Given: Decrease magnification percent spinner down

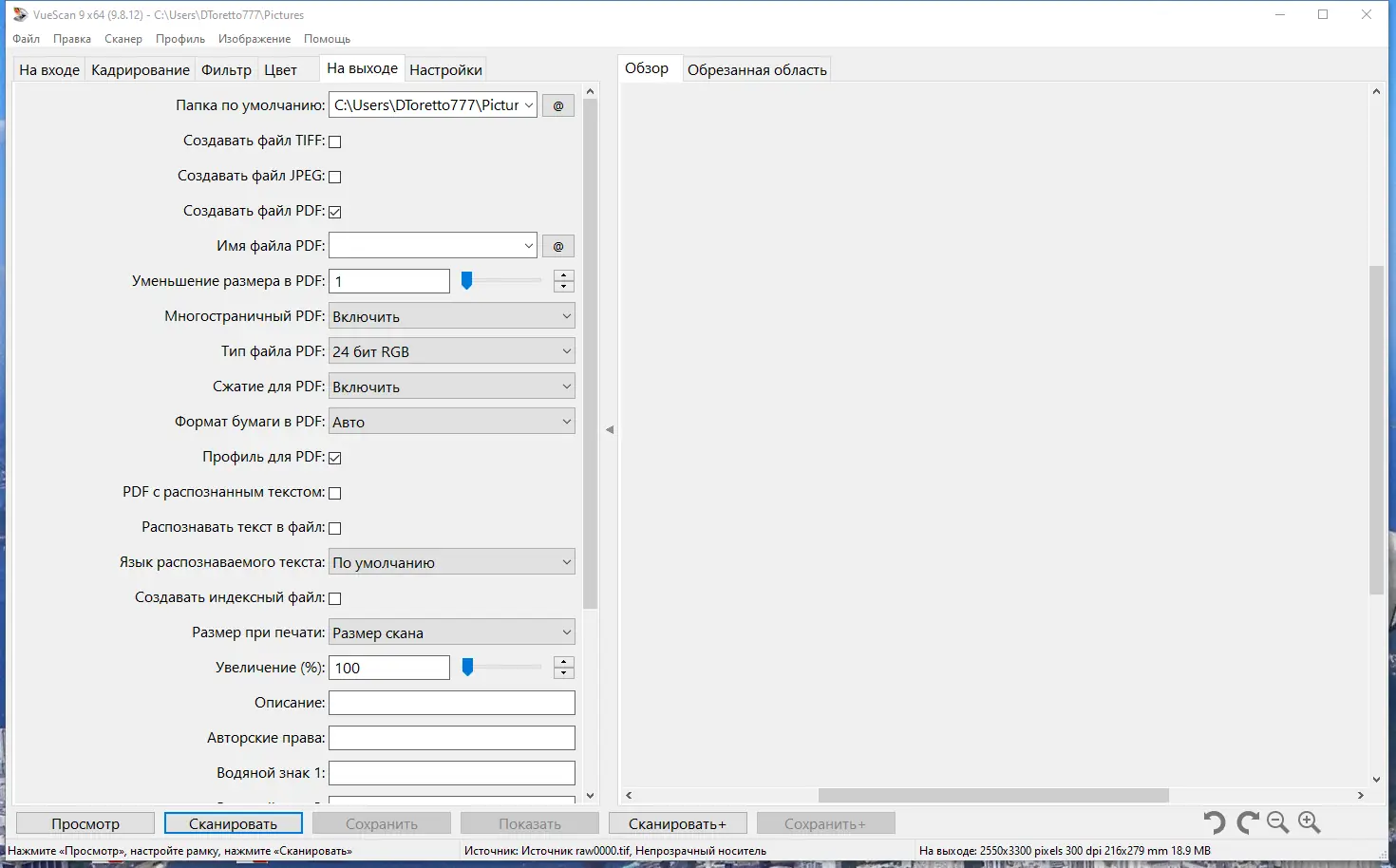Looking at the screenshot, I should [564, 673].
